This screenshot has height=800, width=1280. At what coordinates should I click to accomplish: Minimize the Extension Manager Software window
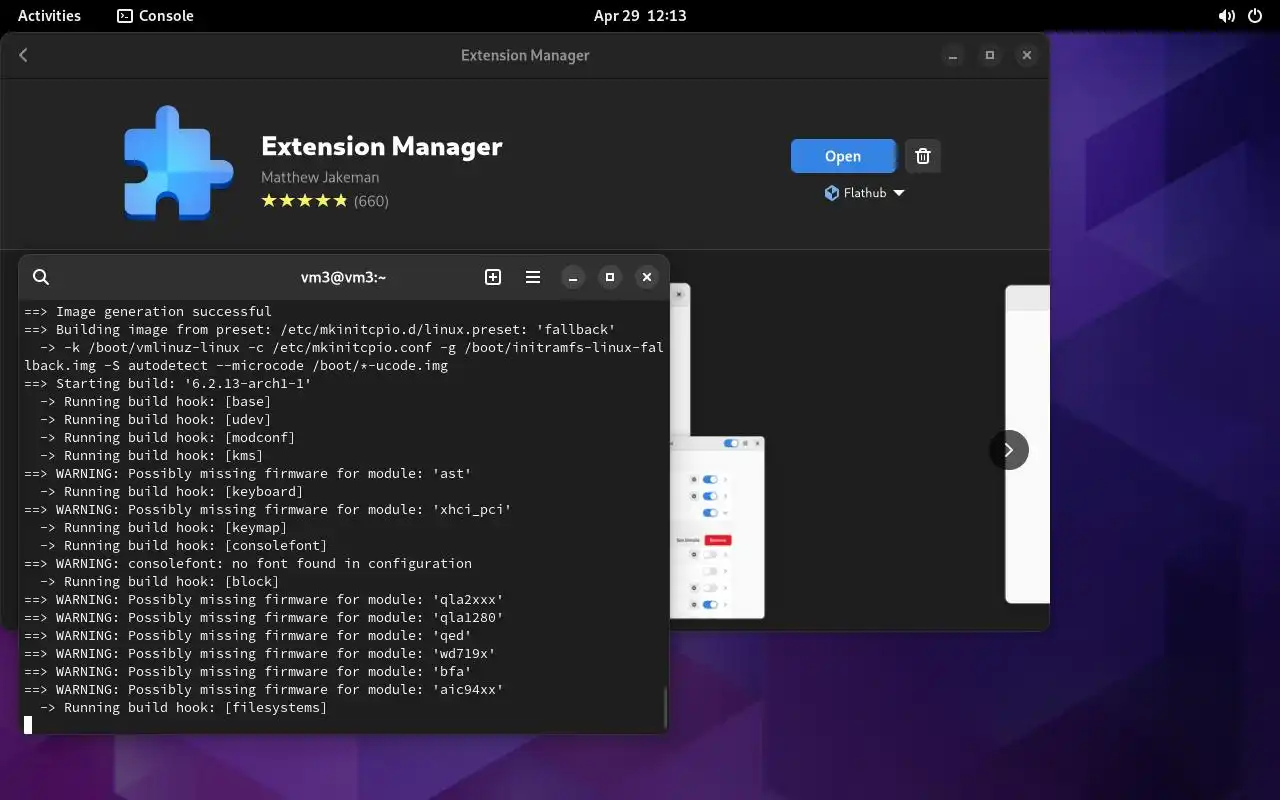click(x=953, y=55)
